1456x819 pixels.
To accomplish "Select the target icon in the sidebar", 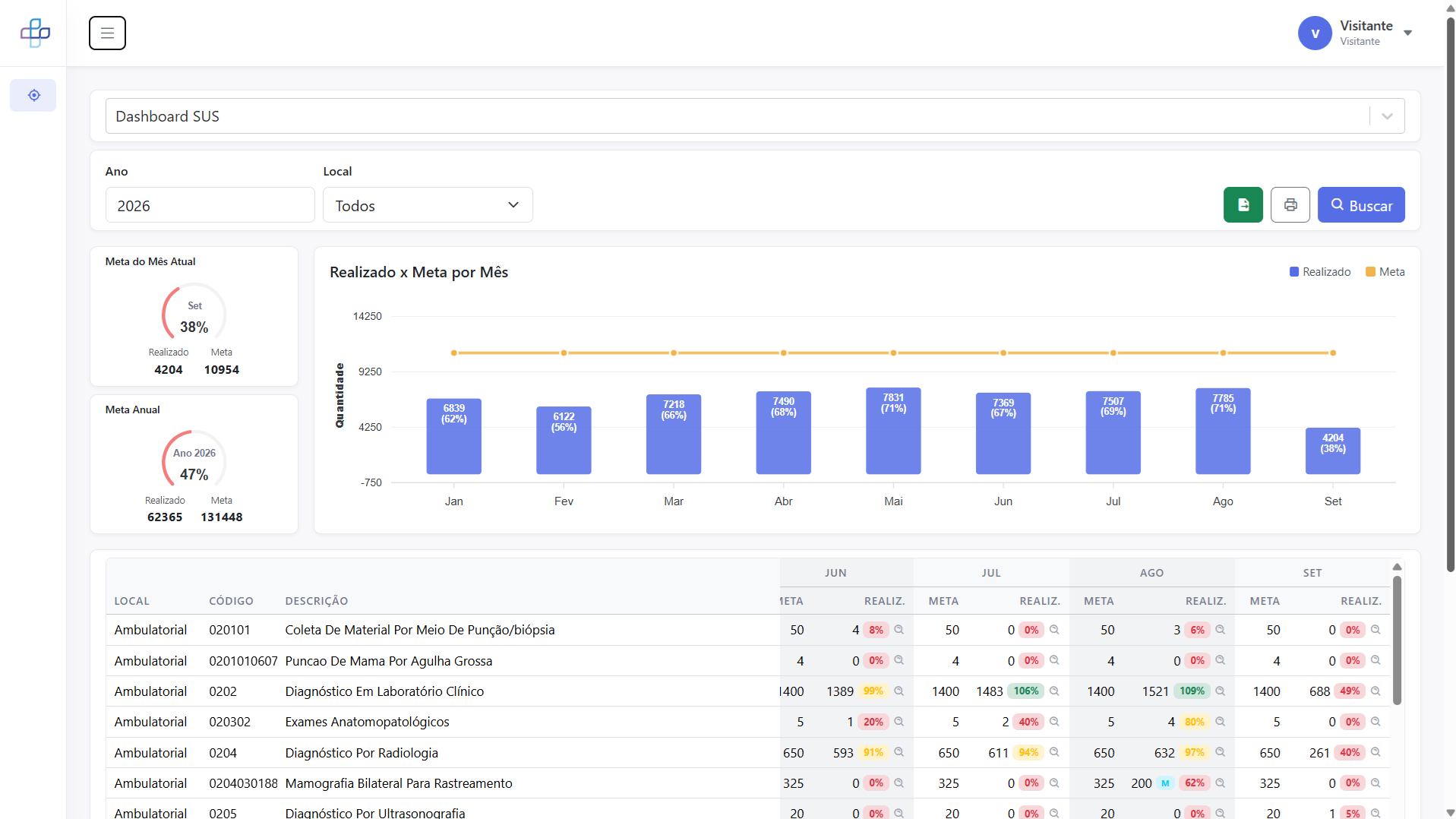I will coord(33,96).
